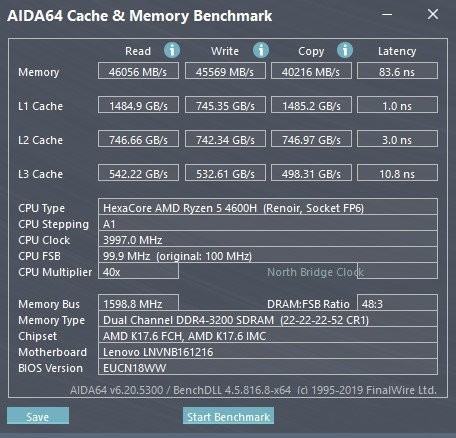Click the info icon next to Write
The width and height of the screenshot is (456, 438).
click(261, 50)
